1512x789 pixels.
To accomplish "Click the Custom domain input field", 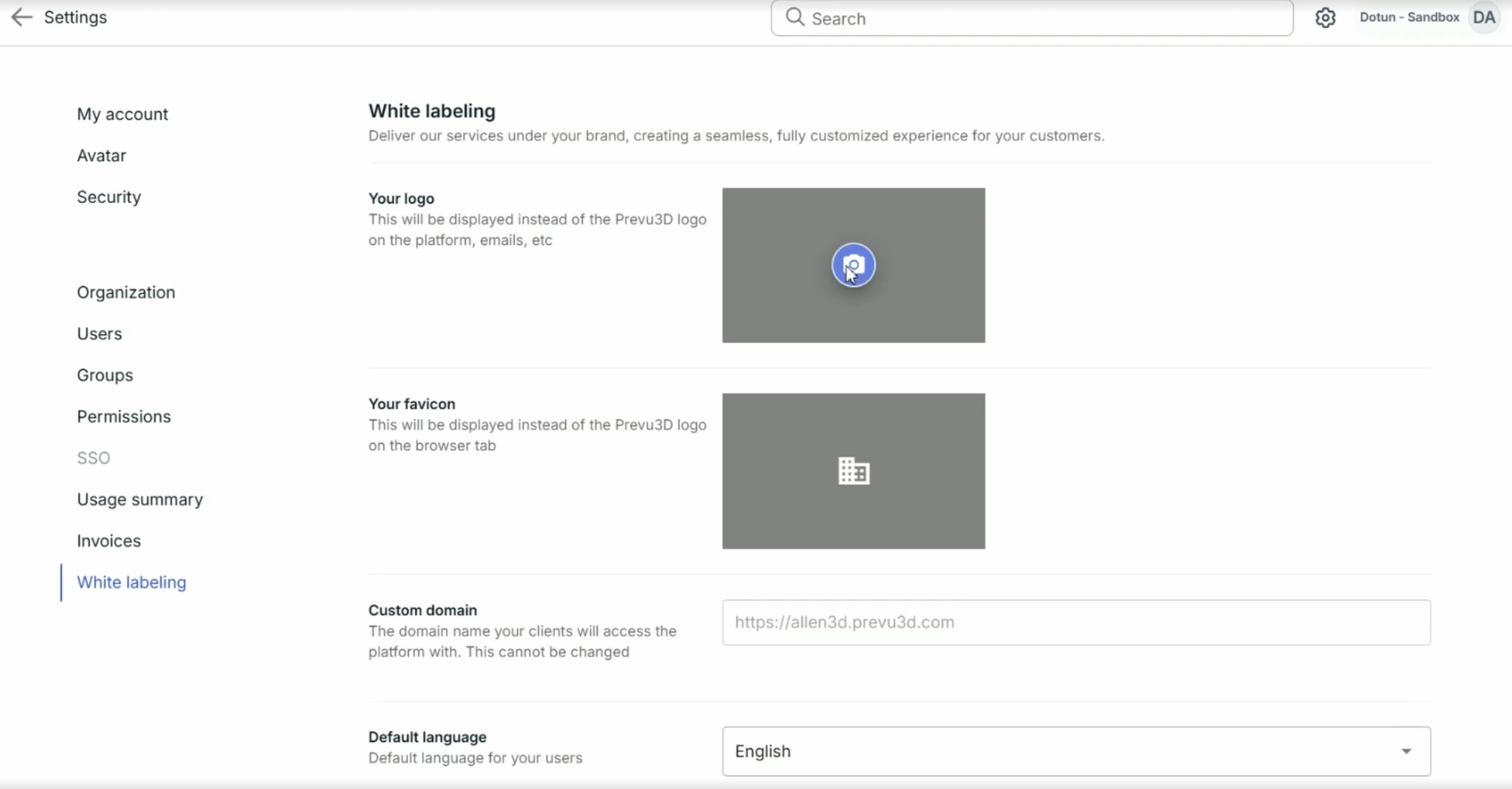I will click(x=1076, y=622).
